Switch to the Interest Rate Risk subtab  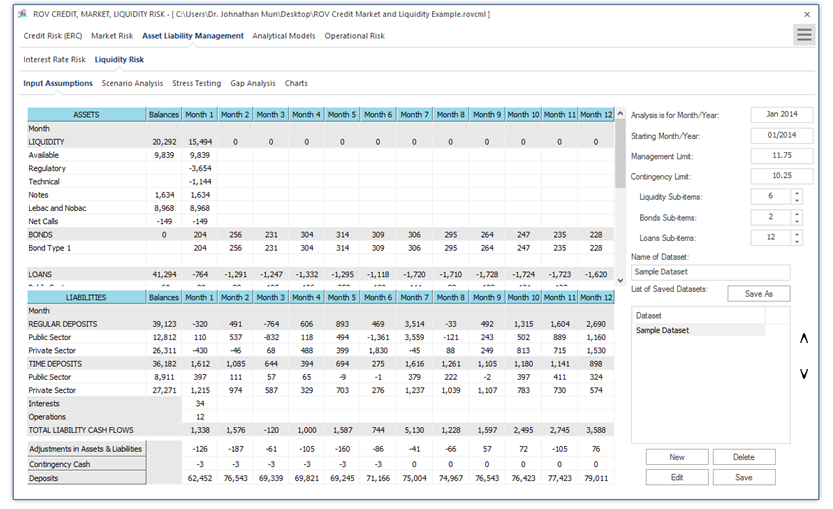[x=54, y=60]
